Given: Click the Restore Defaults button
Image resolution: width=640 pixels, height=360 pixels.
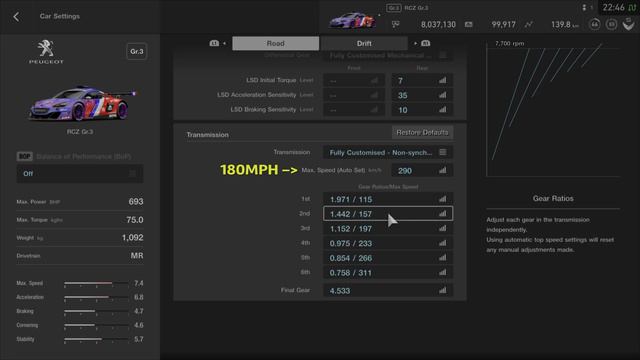Looking at the screenshot, I should [422, 132].
